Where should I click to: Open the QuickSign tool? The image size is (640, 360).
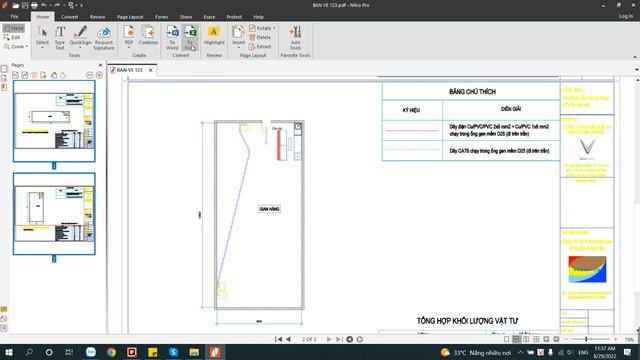80,36
